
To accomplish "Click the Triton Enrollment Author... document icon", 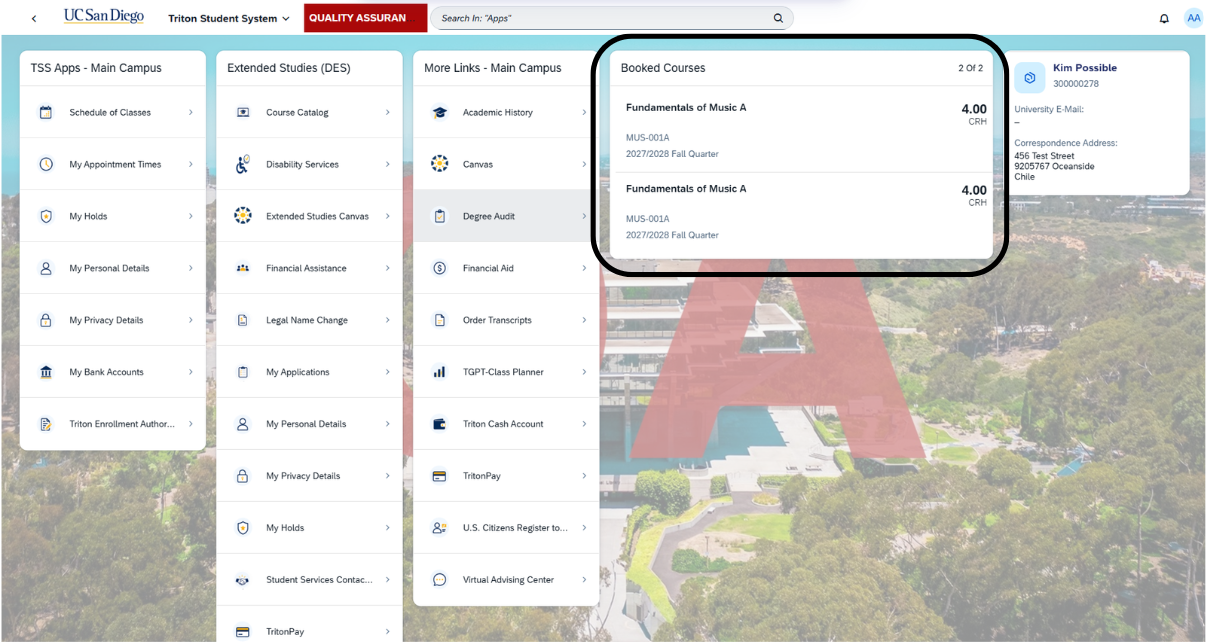I will [46, 424].
